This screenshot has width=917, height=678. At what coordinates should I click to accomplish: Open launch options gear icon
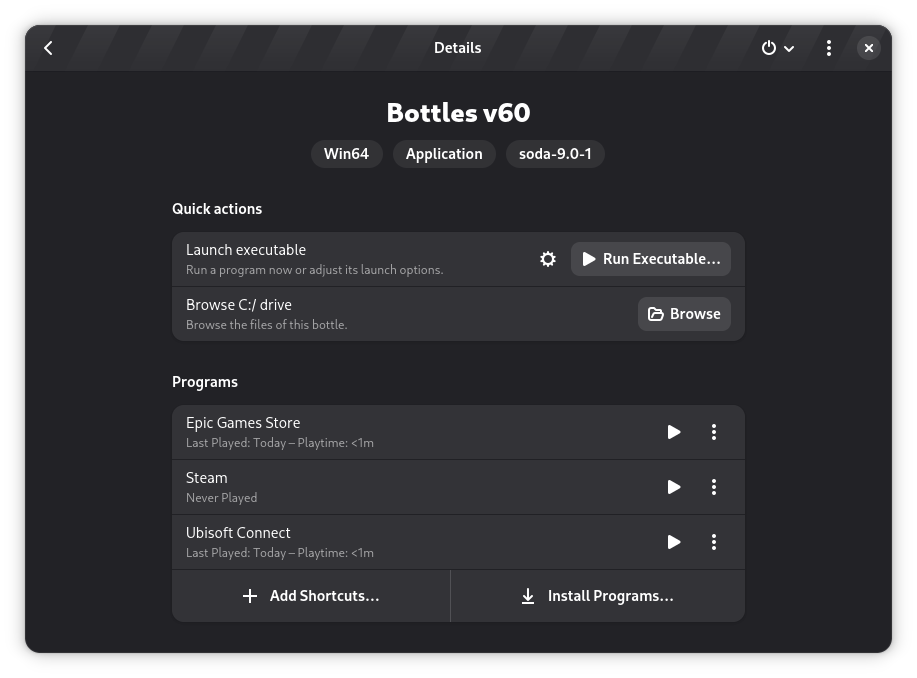coord(548,259)
